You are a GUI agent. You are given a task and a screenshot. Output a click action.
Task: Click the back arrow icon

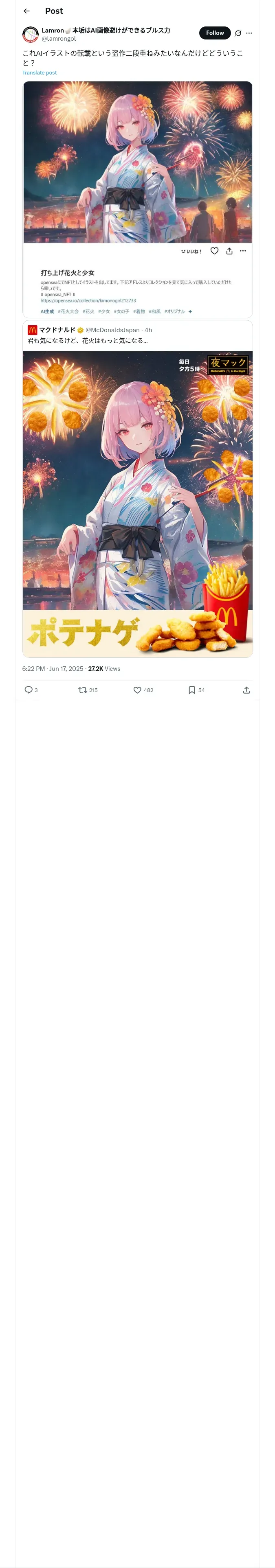[26, 11]
